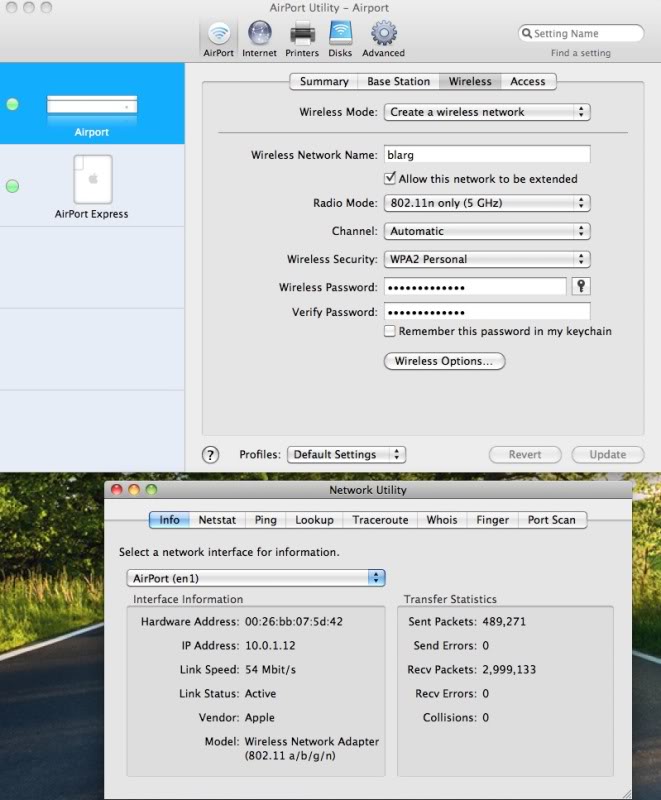The height and width of the screenshot is (800, 661).
Task: Switch to the Summary tab
Action: click(324, 82)
